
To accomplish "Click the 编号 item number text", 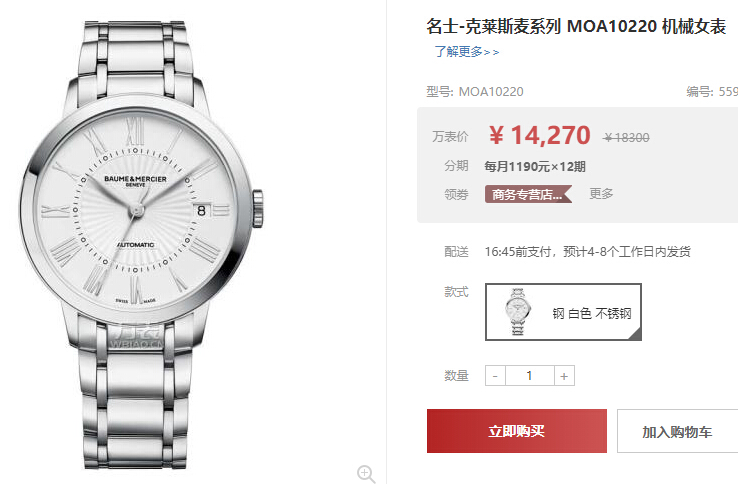I will click(712, 91).
